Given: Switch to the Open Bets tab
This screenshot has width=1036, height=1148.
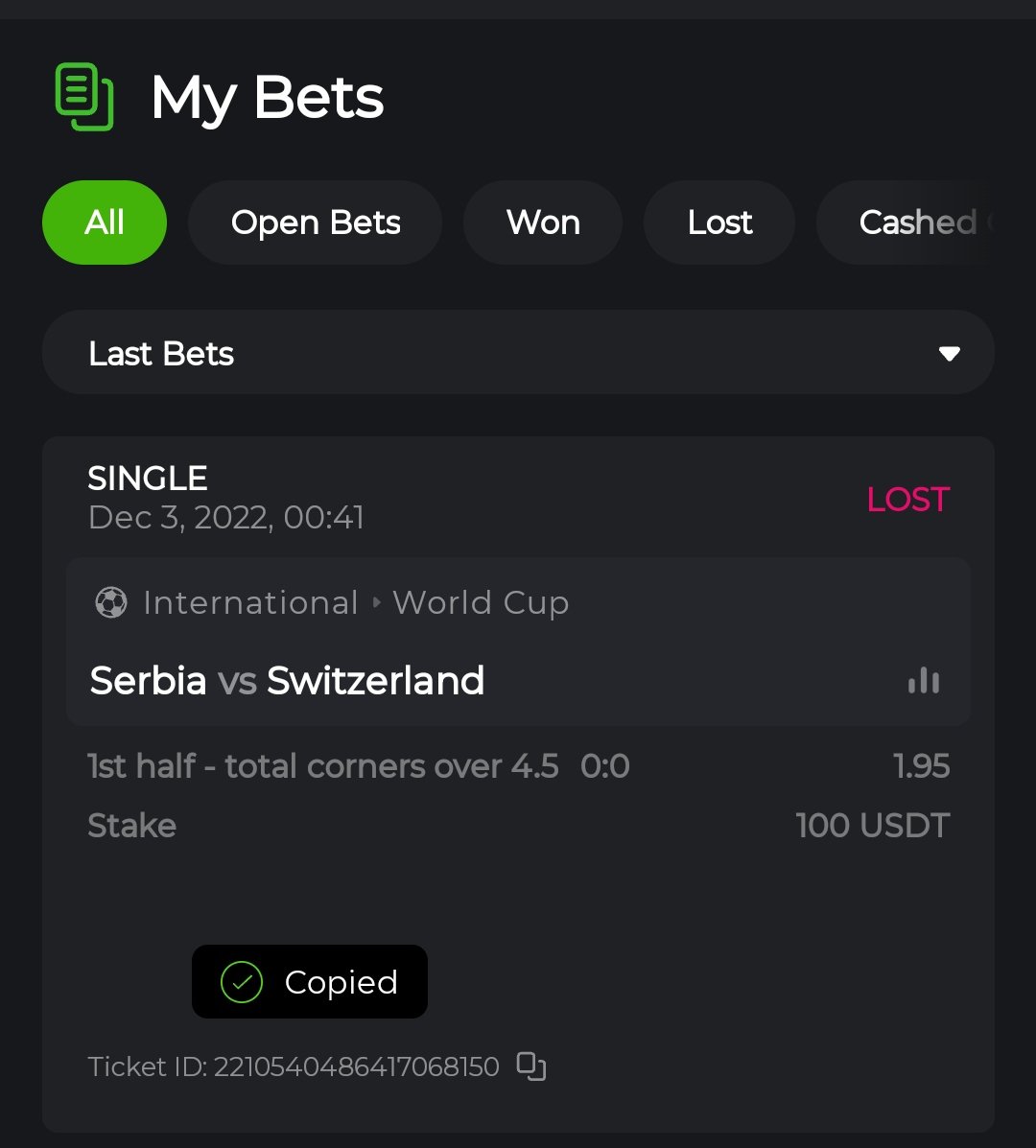Looking at the screenshot, I should (x=316, y=223).
